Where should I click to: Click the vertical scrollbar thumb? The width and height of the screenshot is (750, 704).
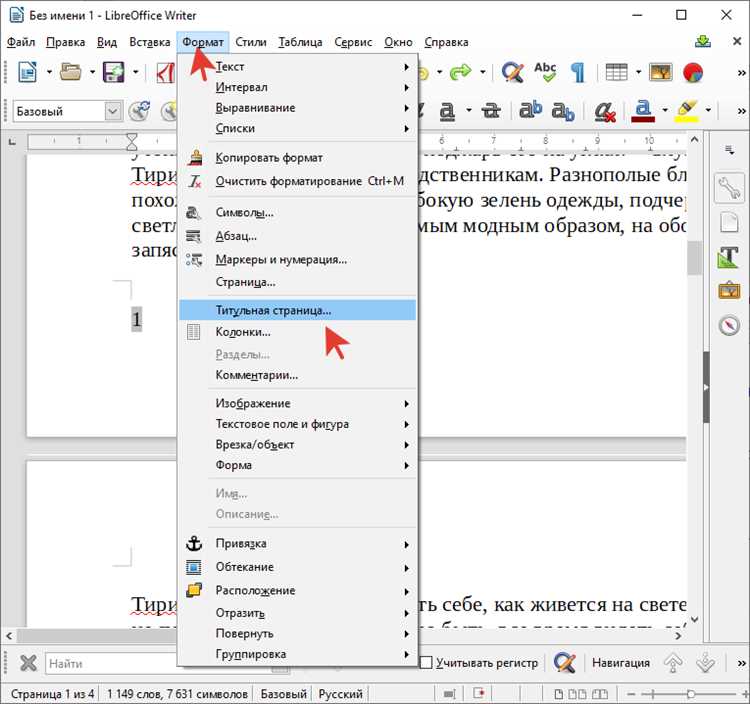695,258
